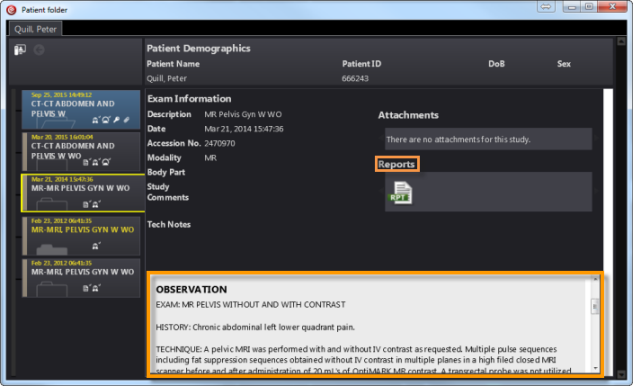The image size is (633, 386).
Task: Click the report scrollbar thumb
Action: [595, 306]
